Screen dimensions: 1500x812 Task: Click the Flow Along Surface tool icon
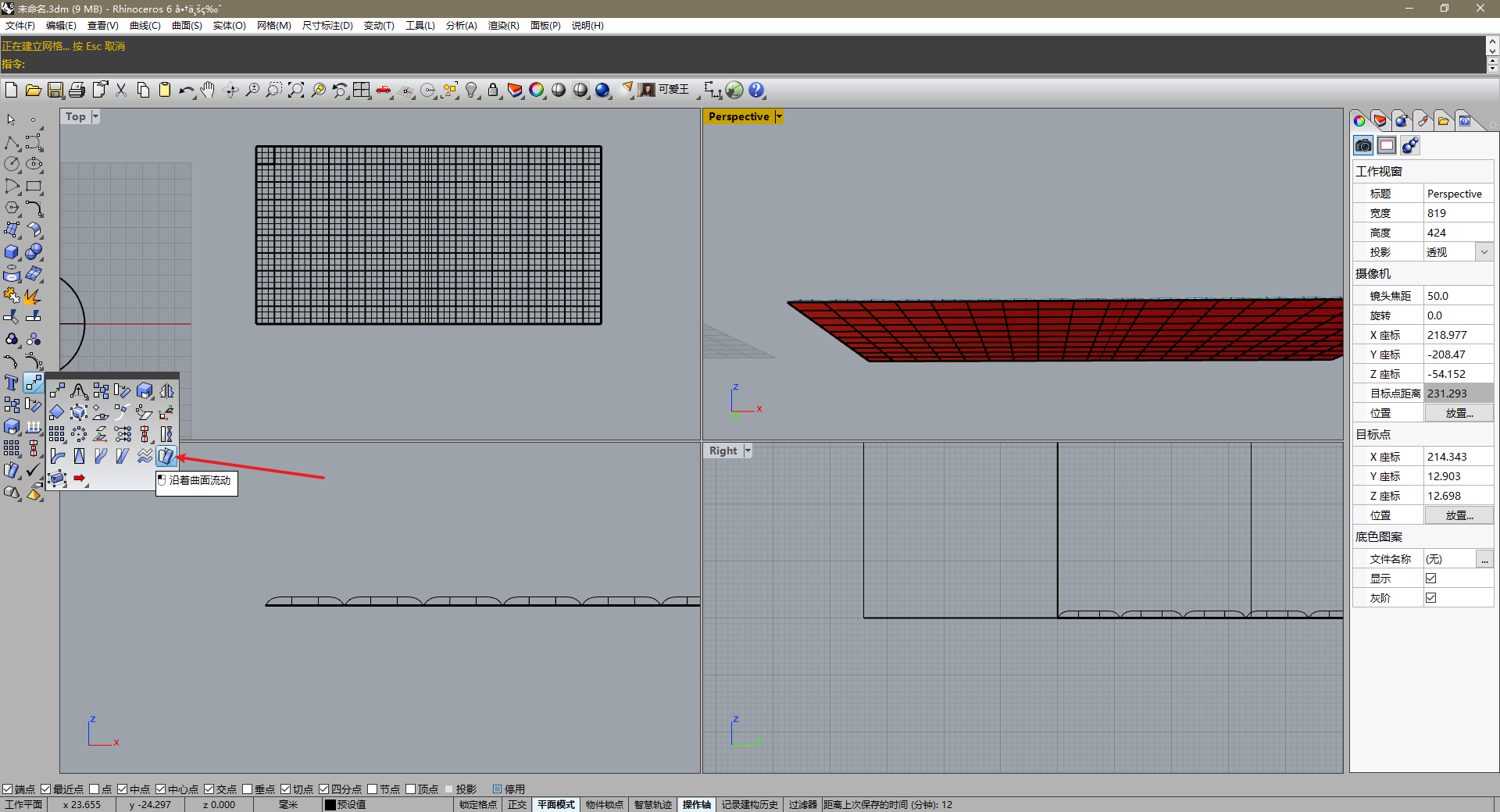coord(166,456)
